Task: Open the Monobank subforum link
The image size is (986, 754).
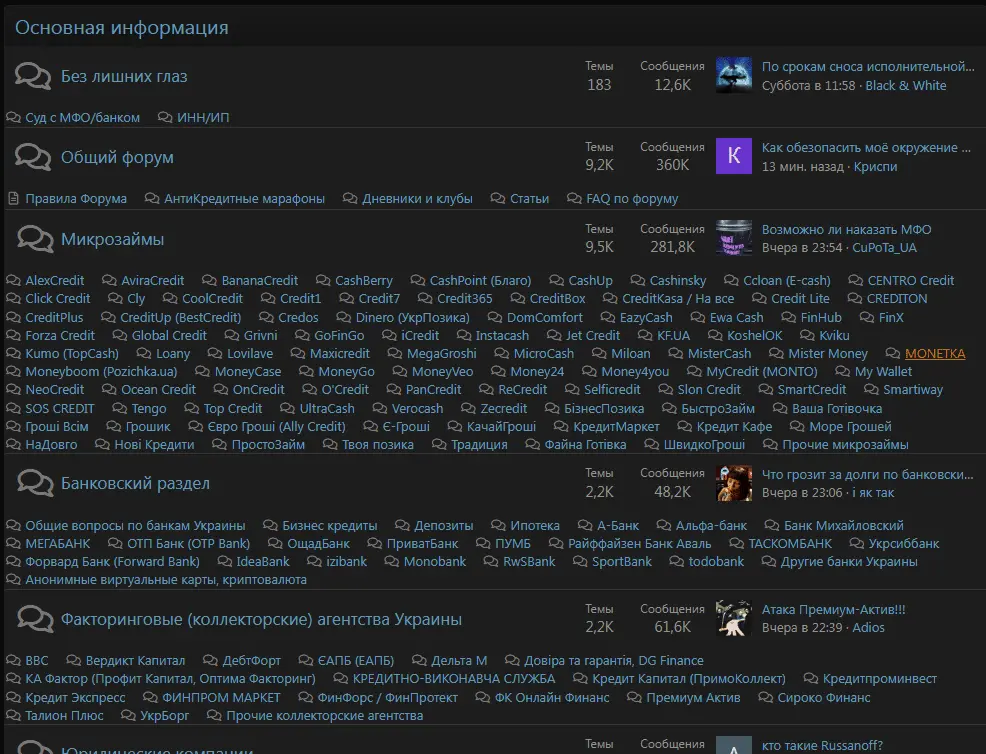Action: (x=434, y=562)
